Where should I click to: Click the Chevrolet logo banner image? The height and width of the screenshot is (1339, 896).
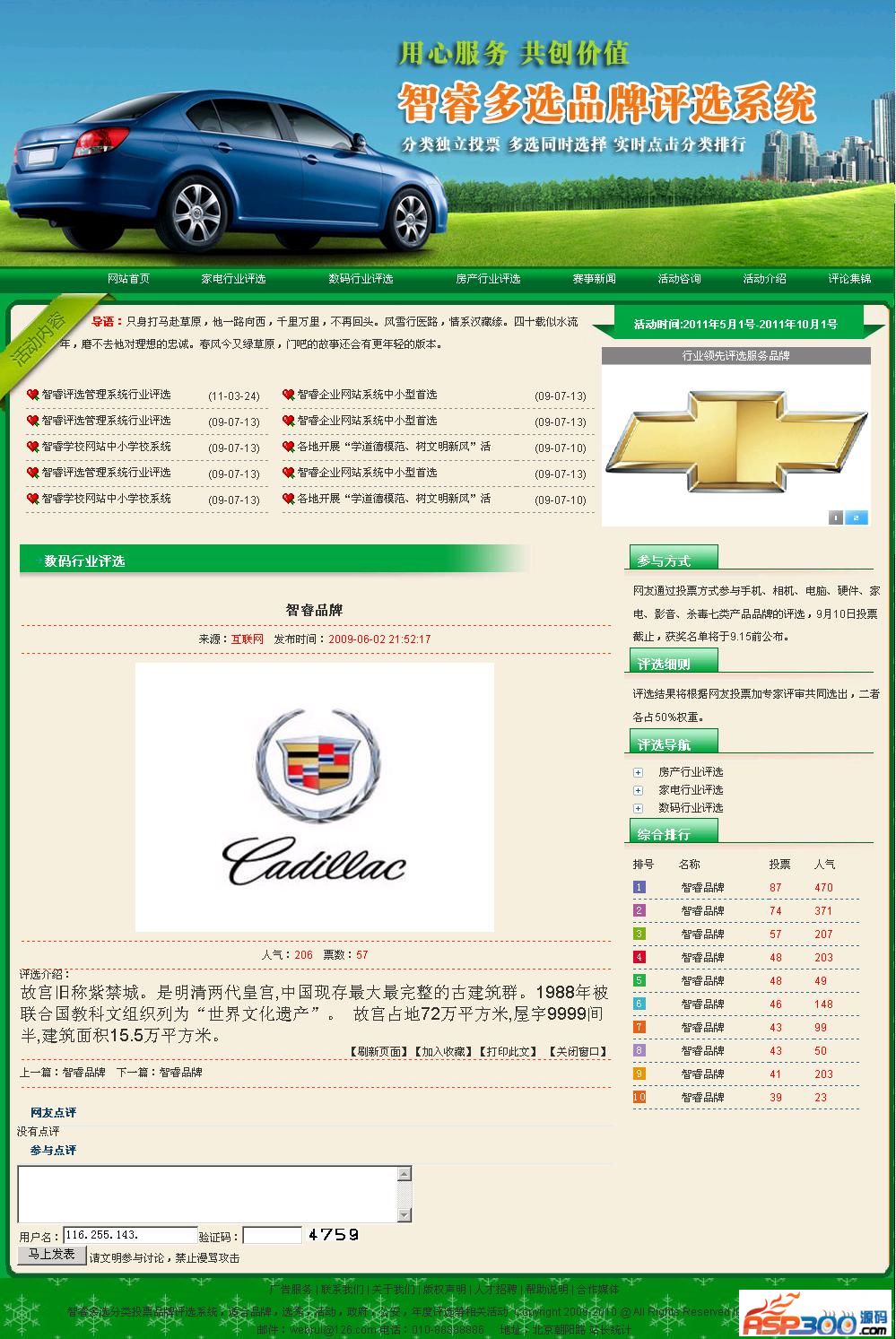[736, 441]
